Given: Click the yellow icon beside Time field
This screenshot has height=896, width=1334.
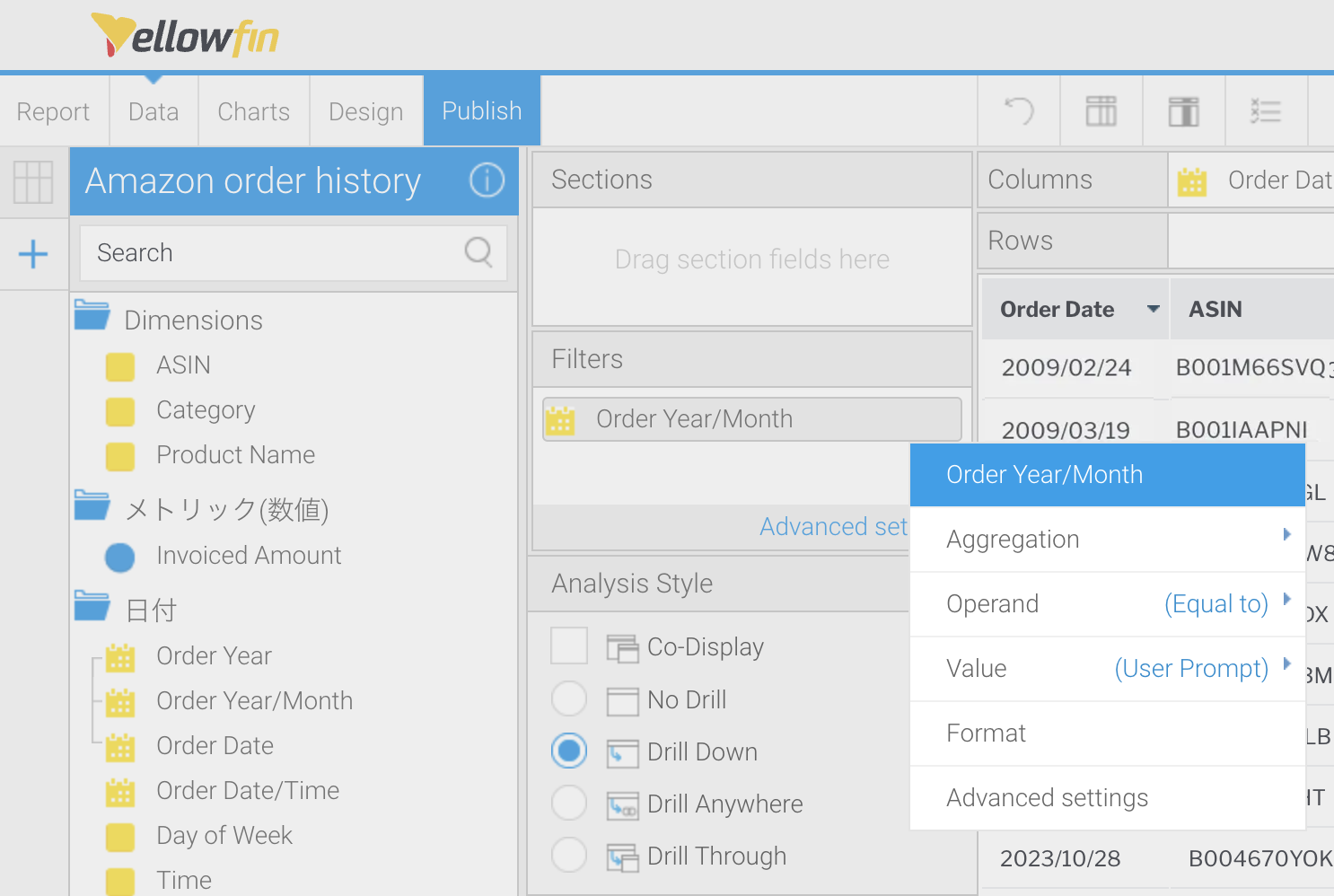Looking at the screenshot, I should click(x=120, y=882).
